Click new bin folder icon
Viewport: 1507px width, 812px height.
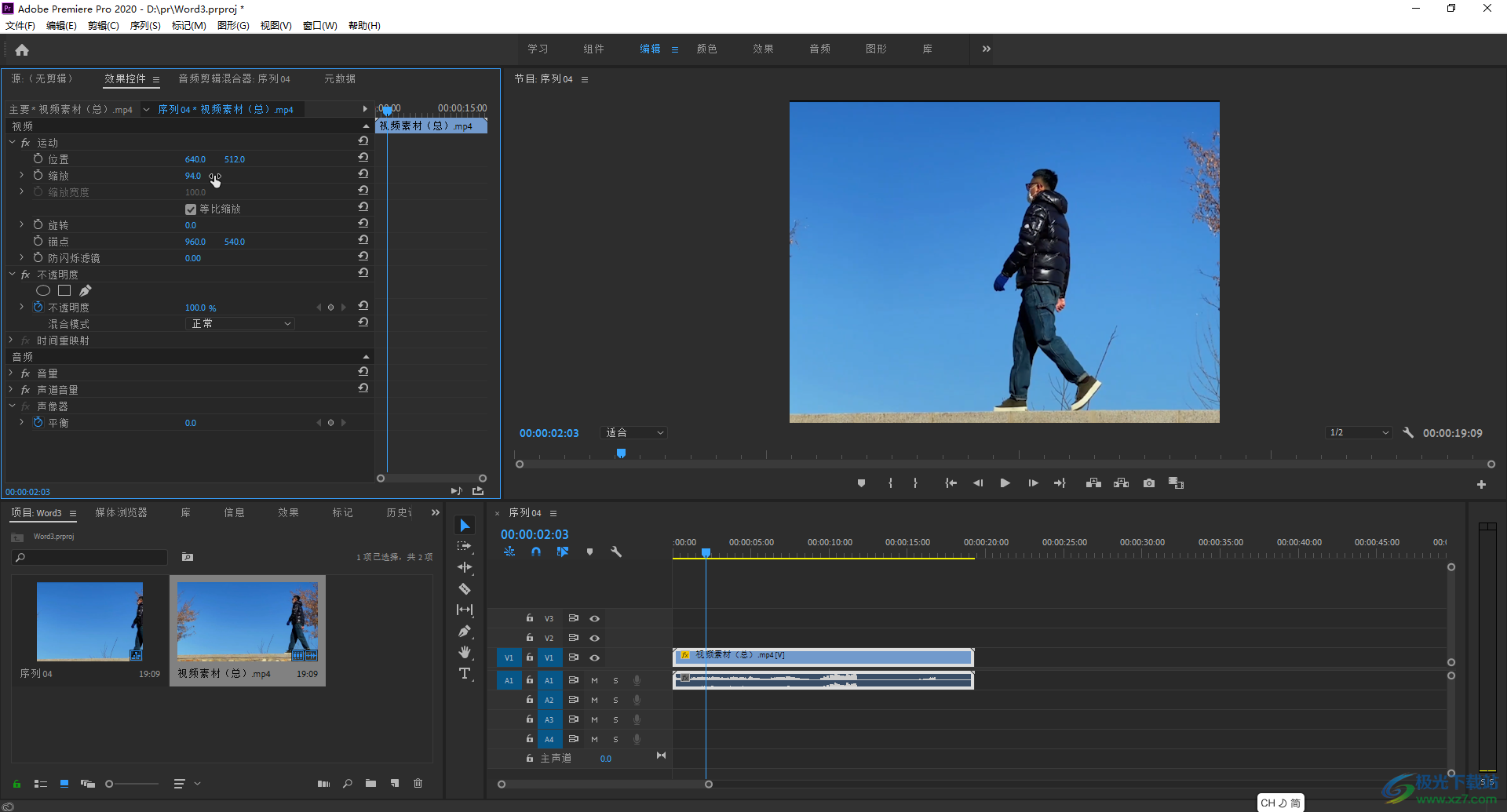(x=370, y=783)
